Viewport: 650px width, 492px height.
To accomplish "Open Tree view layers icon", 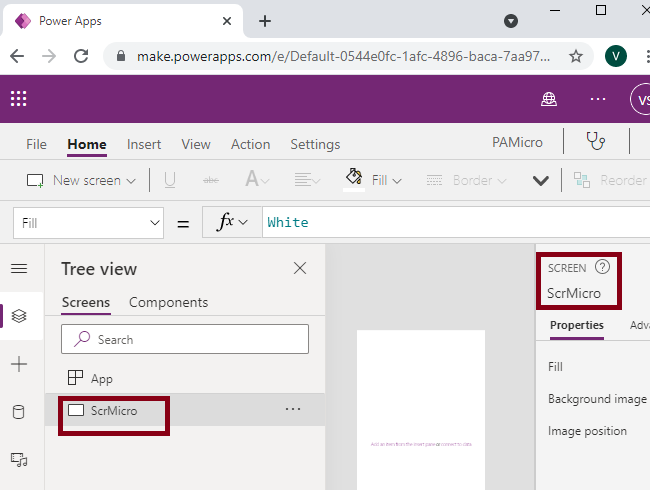I will point(19,316).
